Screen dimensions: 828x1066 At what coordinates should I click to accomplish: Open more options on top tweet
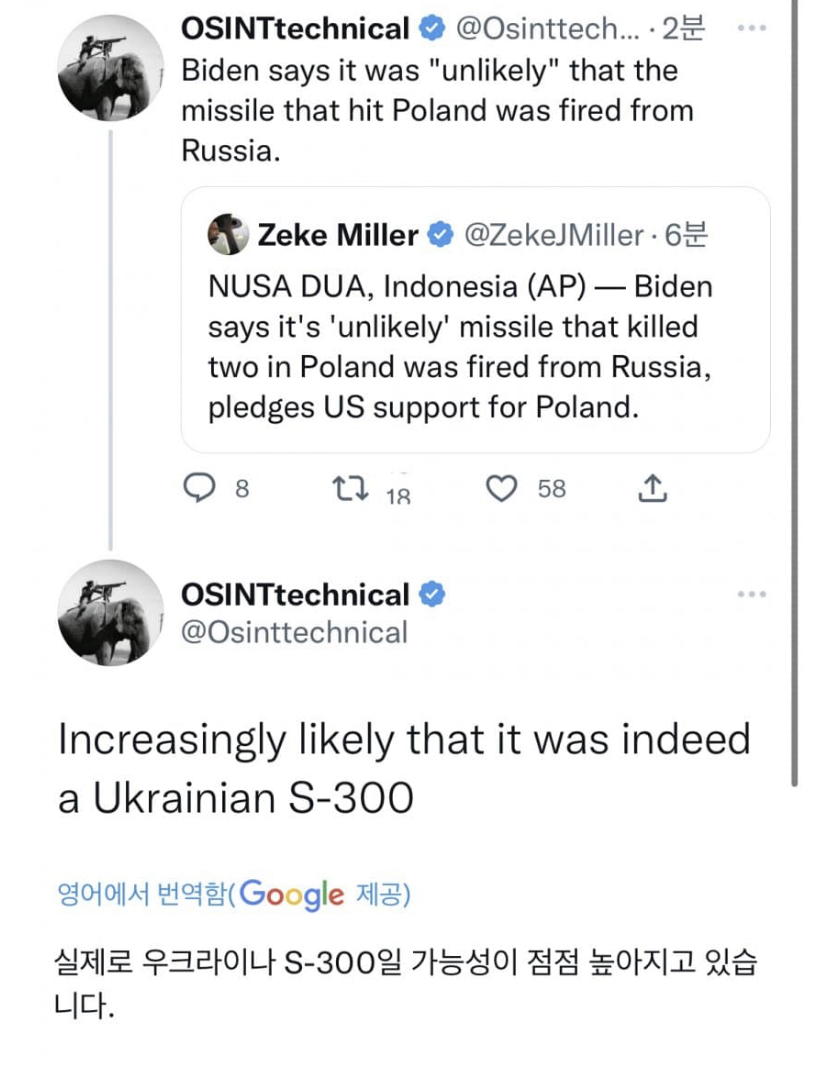[750, 28]
